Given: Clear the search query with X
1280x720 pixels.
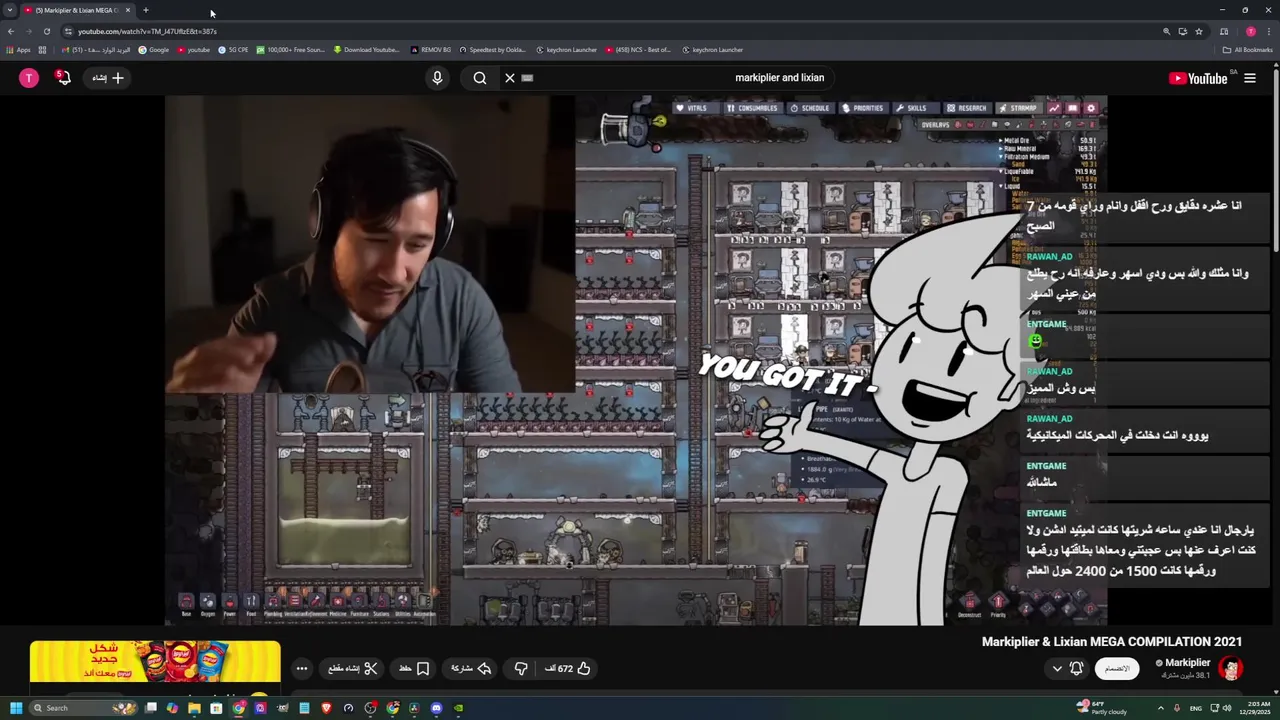Looking at the screenshot, I should (x=510, y=78).
